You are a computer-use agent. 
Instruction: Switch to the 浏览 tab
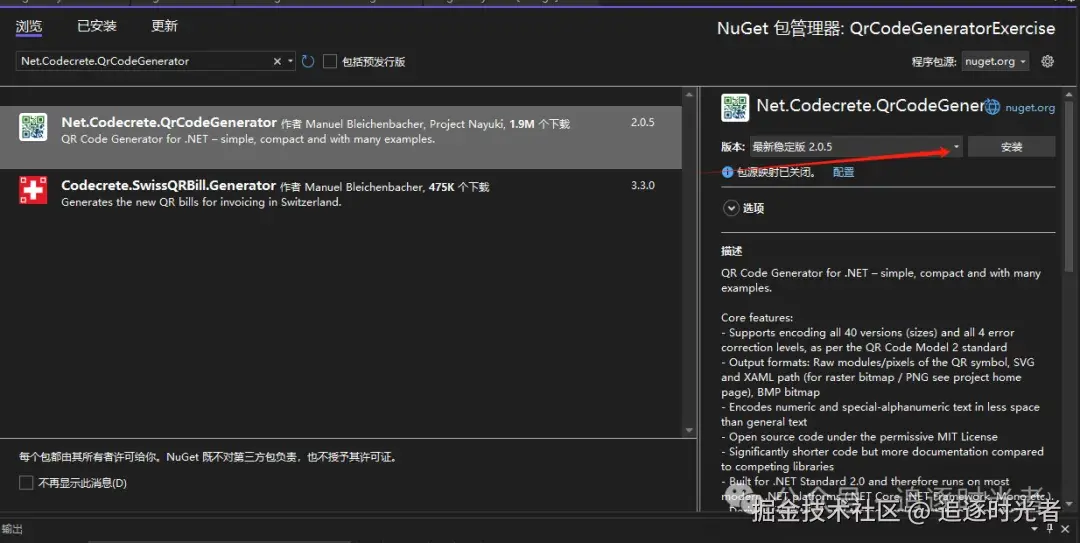click(29, 26)
